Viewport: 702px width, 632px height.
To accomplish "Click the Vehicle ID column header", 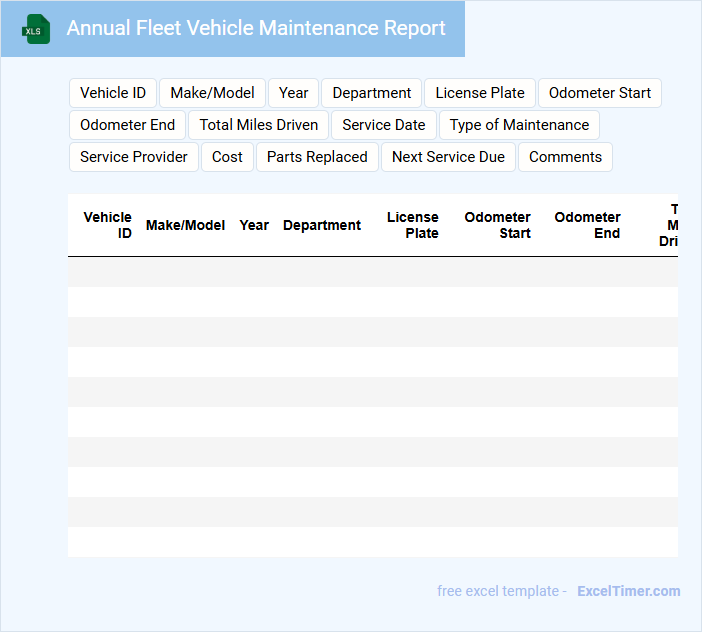I will [x=108, y=225].
